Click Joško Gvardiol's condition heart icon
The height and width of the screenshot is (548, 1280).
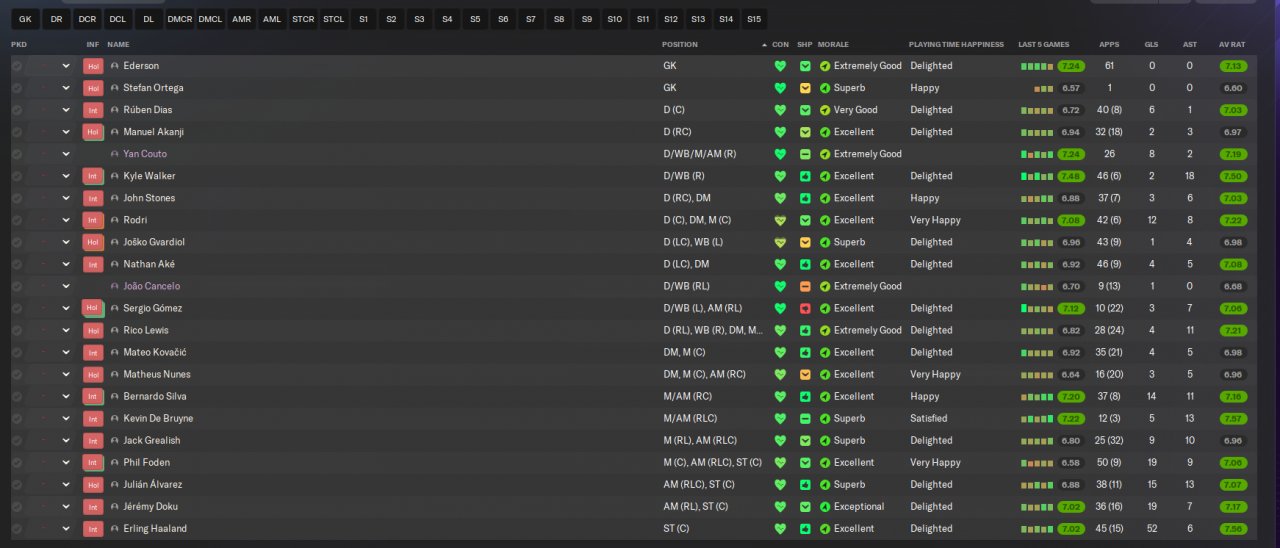pyautogui.click(x=780, y=242)
